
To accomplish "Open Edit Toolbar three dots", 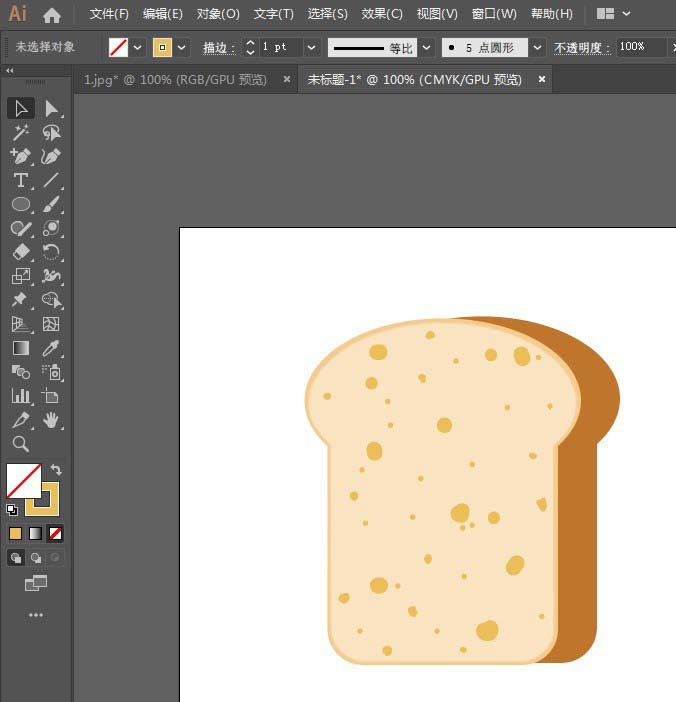I will pyautogui.click(x=36, y=615).
